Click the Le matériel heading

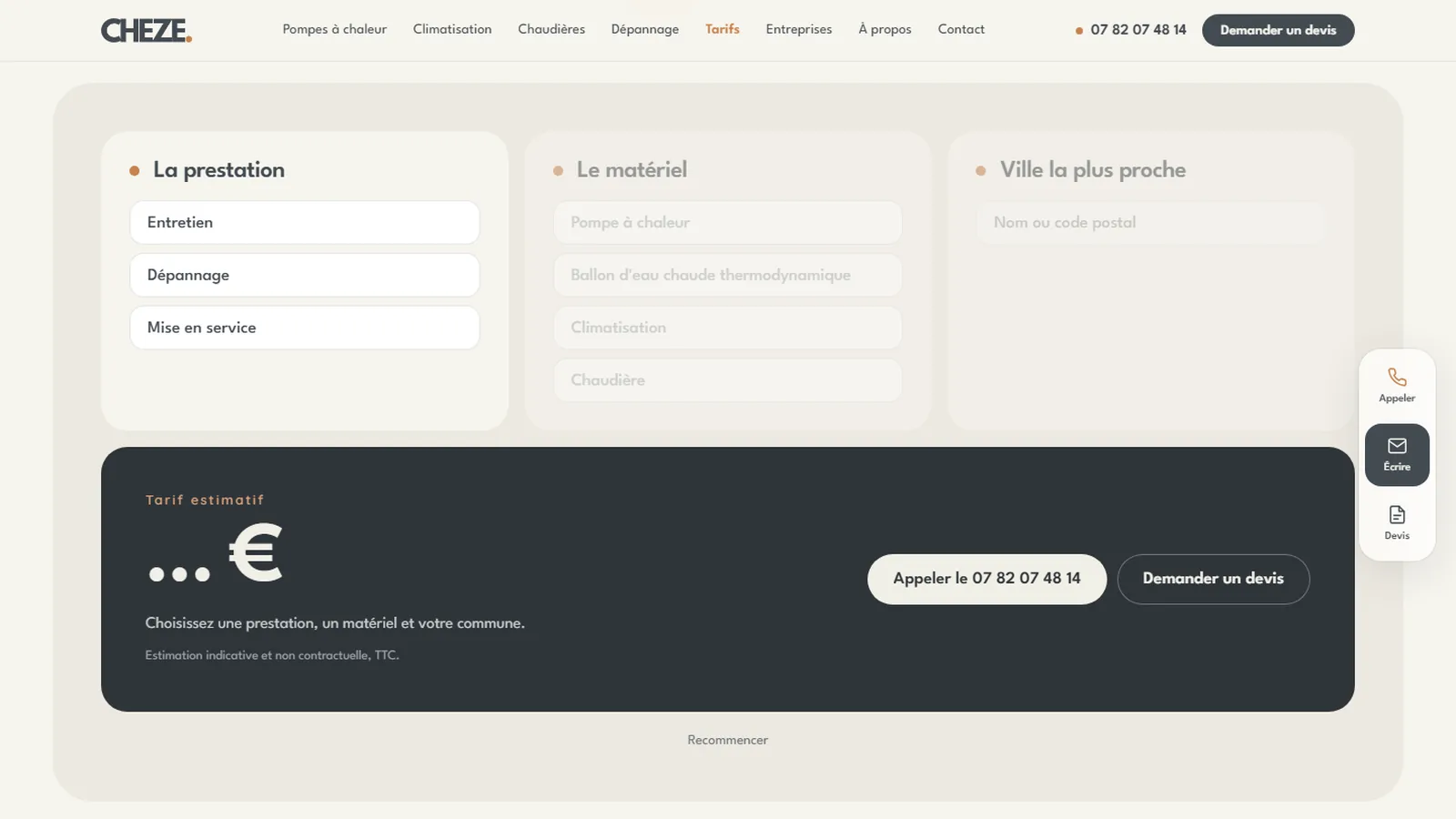pos(632,170)
